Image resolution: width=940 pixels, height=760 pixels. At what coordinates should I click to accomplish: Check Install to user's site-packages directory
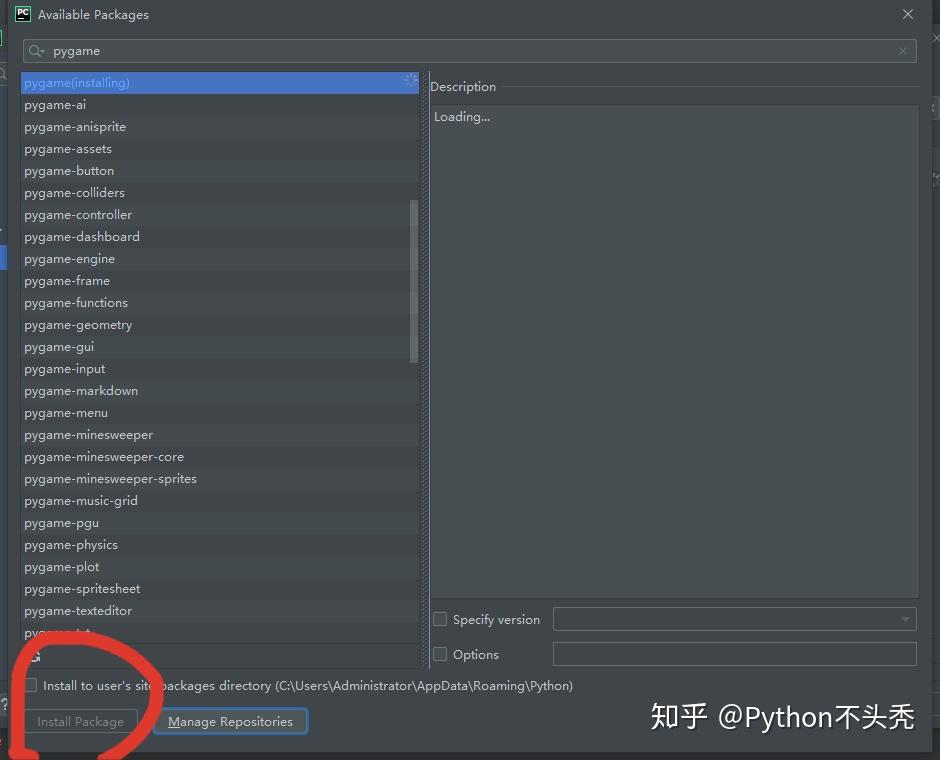[x=31, y=685]
